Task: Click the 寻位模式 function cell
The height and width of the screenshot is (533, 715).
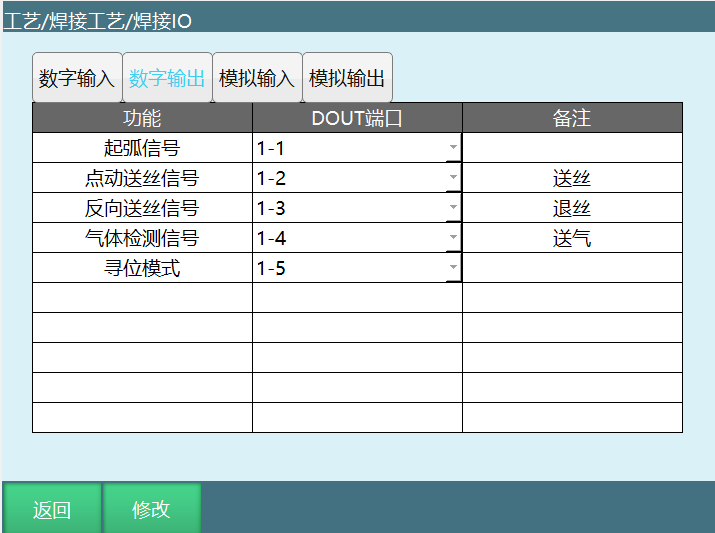Action: (142, 268)
